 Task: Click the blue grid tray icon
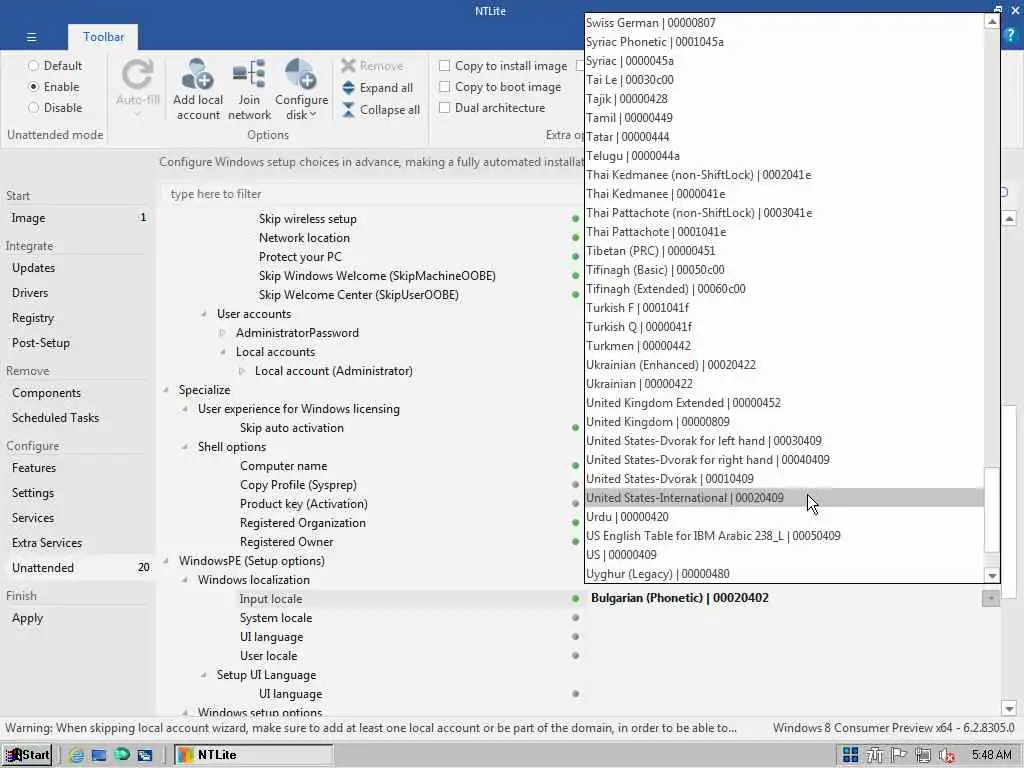tap(850, 755)
